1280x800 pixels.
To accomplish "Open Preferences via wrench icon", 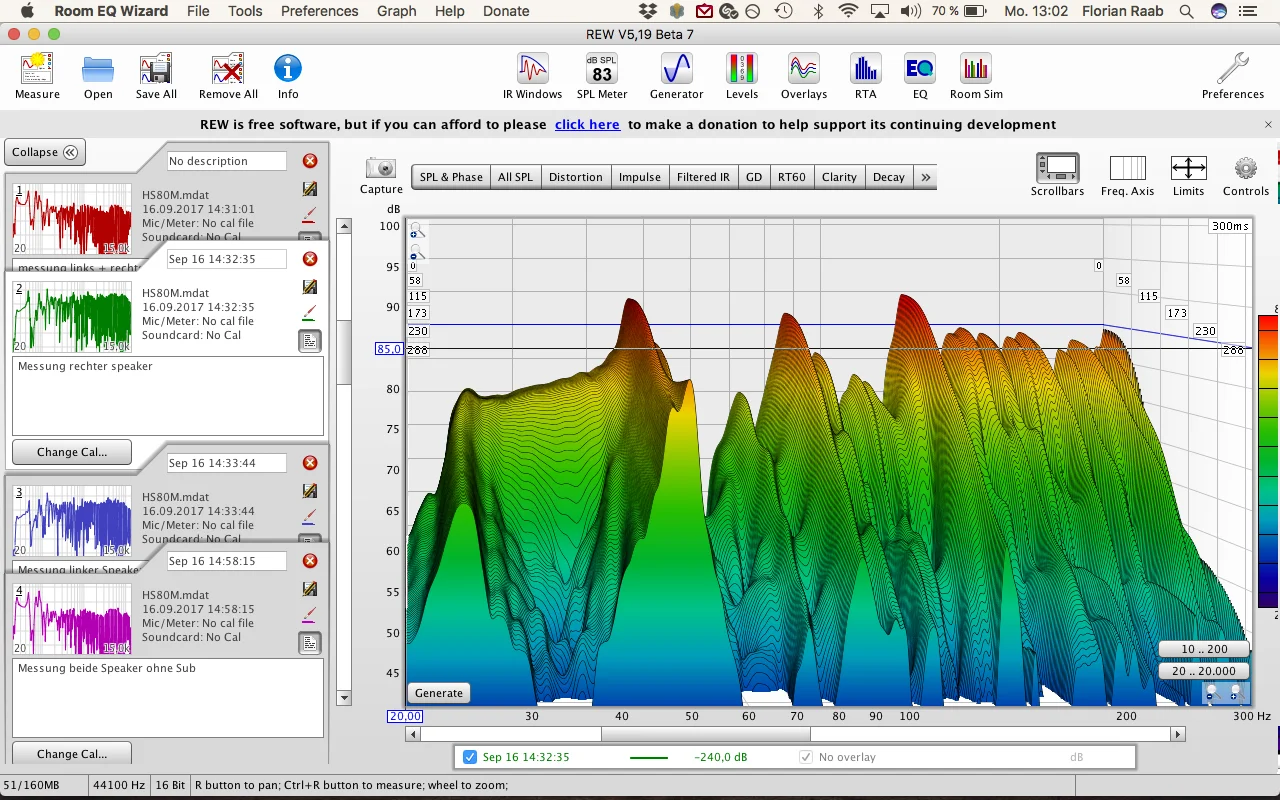I will (1233, 76).
